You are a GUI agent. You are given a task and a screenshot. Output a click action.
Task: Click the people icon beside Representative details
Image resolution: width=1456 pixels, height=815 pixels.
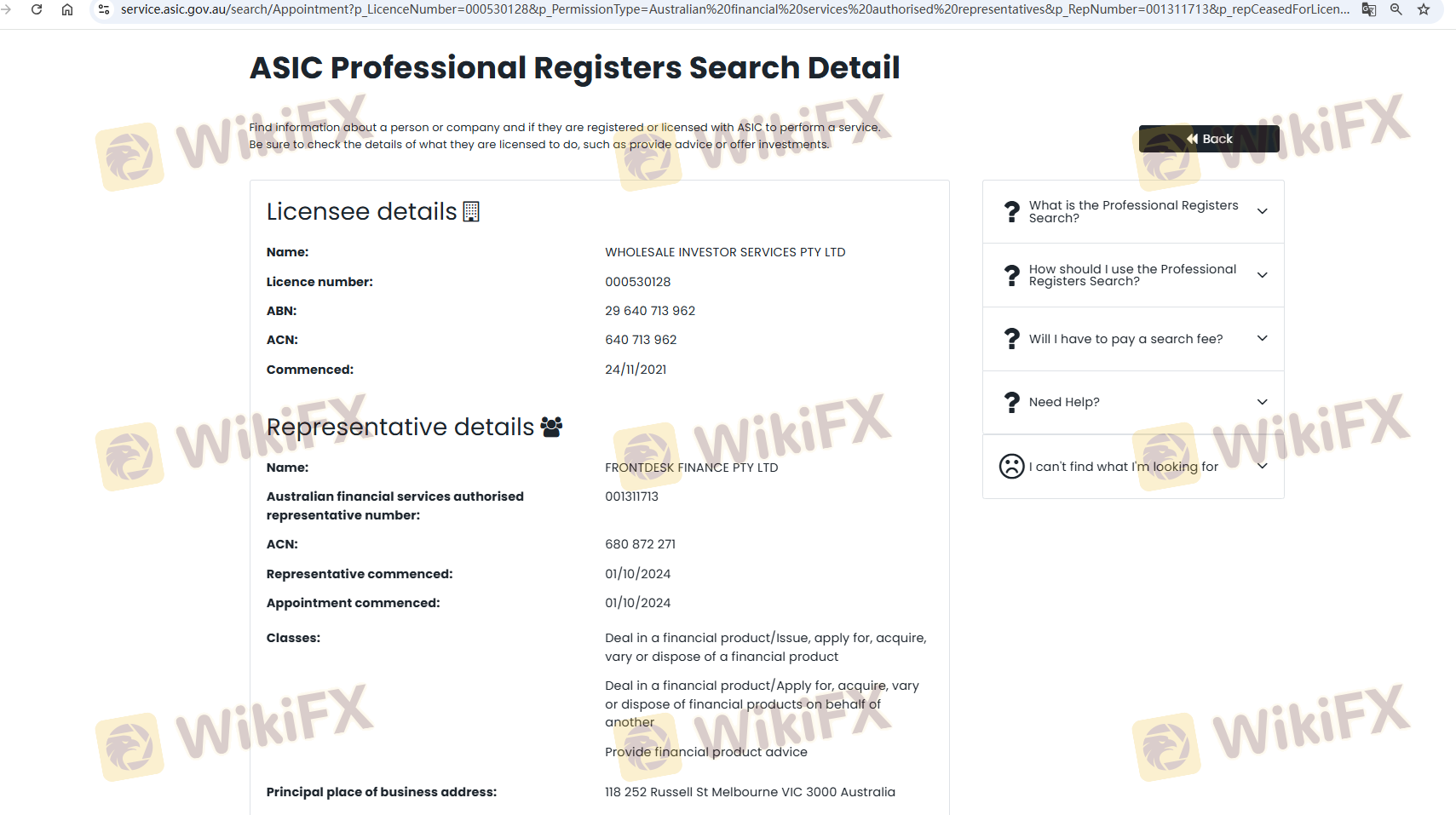(551, 427)
